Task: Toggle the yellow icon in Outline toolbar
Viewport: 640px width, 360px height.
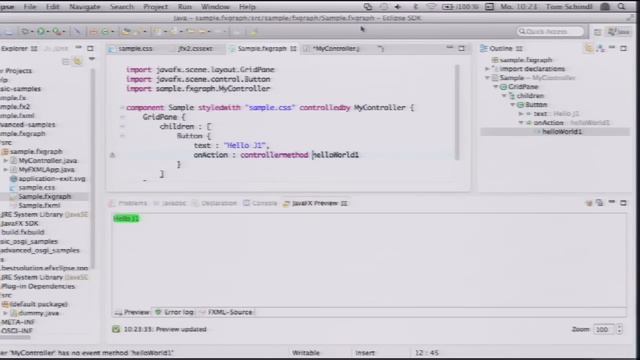Action: coord(589,49)
